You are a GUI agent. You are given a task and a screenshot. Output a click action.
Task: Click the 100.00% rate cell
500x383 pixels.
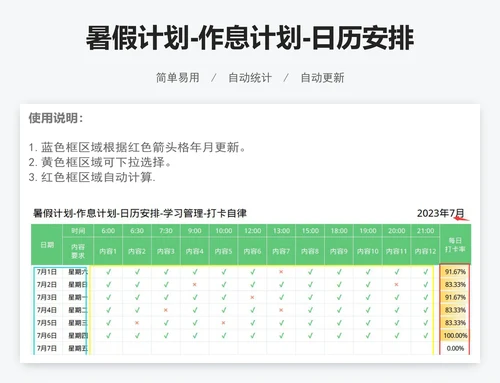(x=455, y=335)
